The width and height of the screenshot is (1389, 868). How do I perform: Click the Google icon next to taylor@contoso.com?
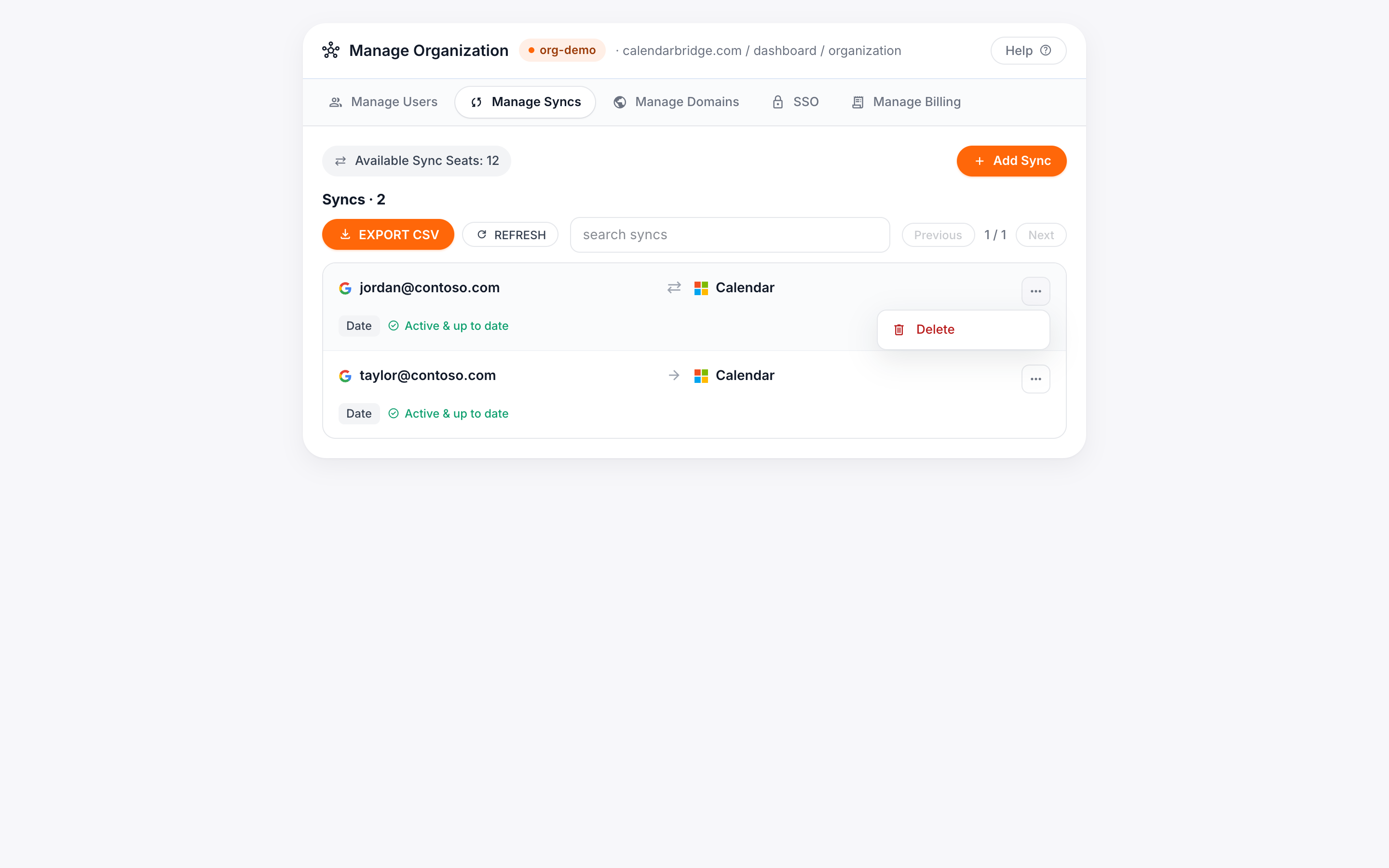point(345,376)
